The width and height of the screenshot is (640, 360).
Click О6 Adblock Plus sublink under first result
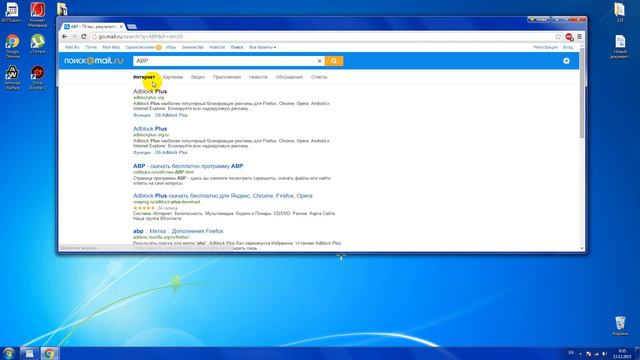click(x=171, y=116)
